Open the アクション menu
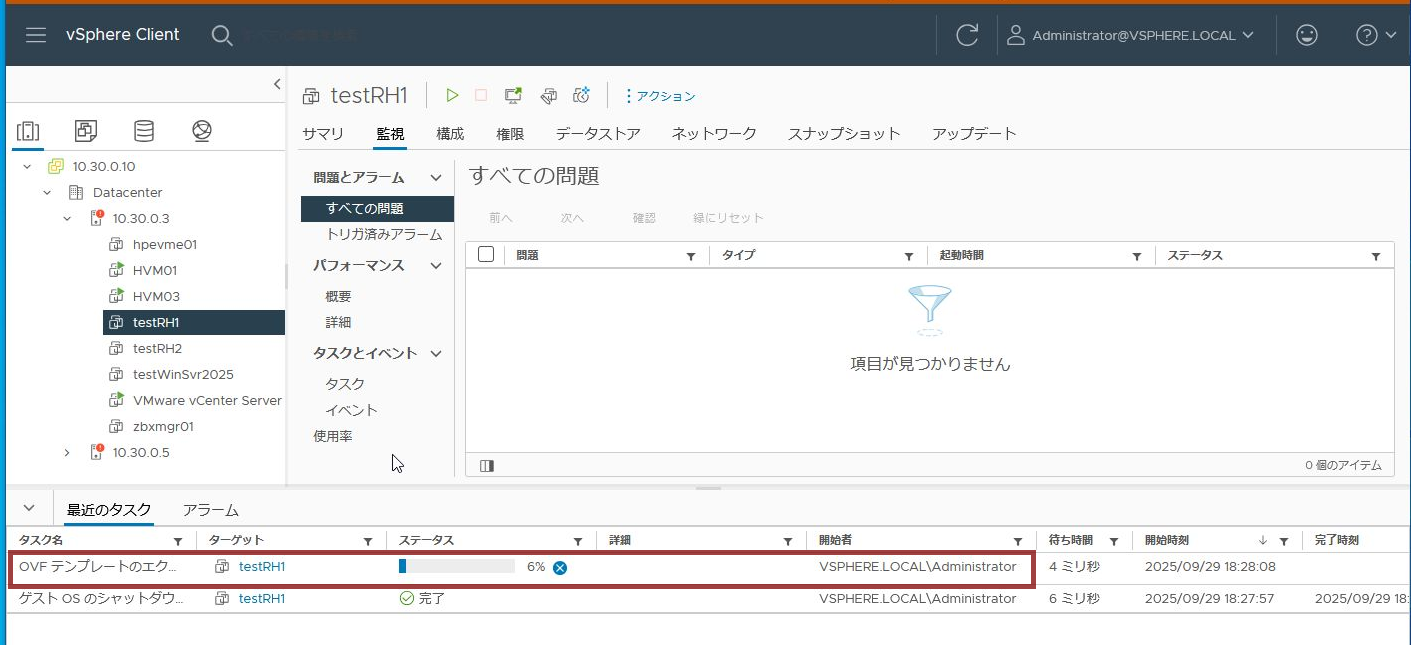The image size is (1411, 645). [660, 96]
